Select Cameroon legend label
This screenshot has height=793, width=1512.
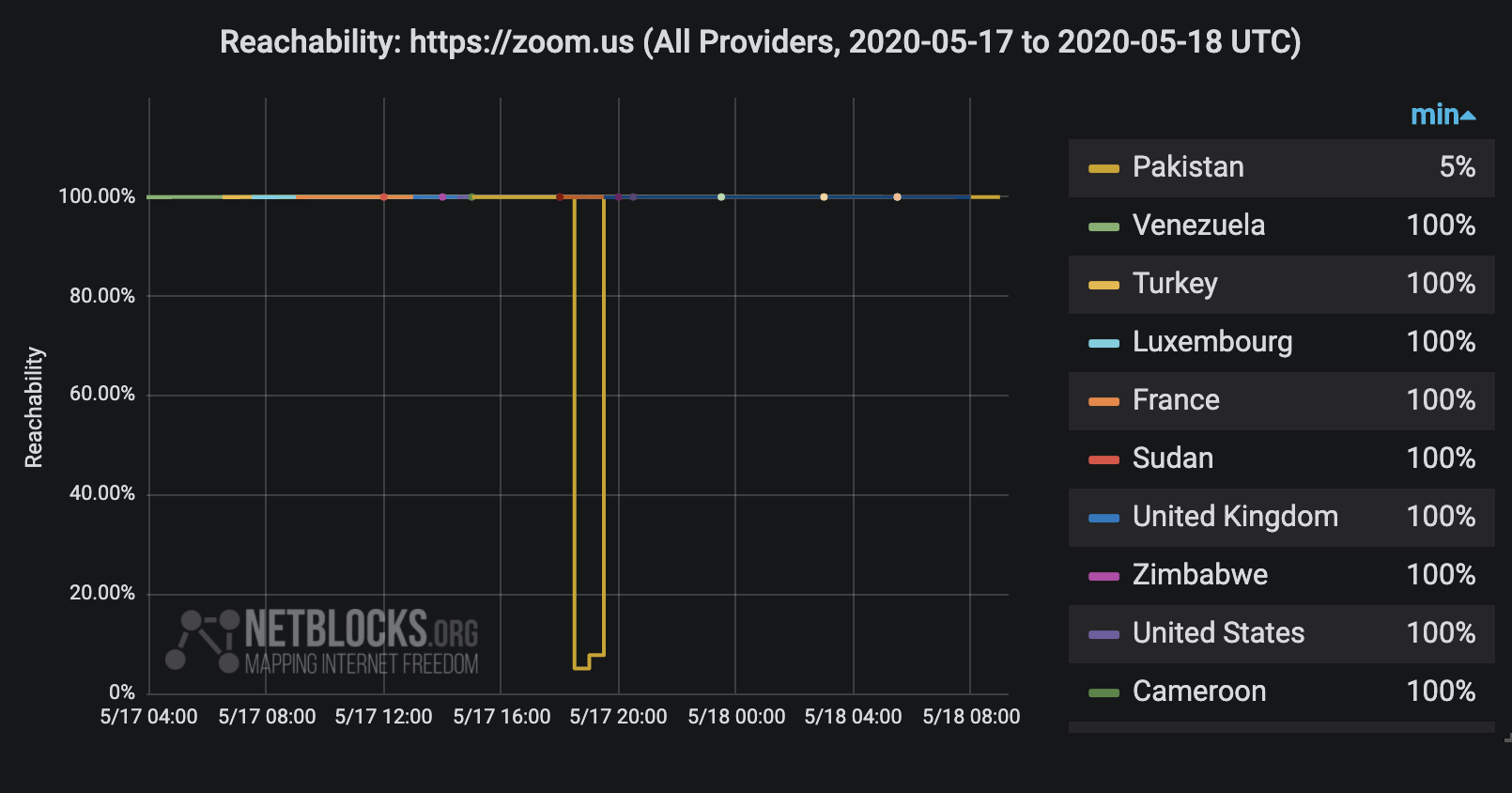click(x=1198, y=692)
